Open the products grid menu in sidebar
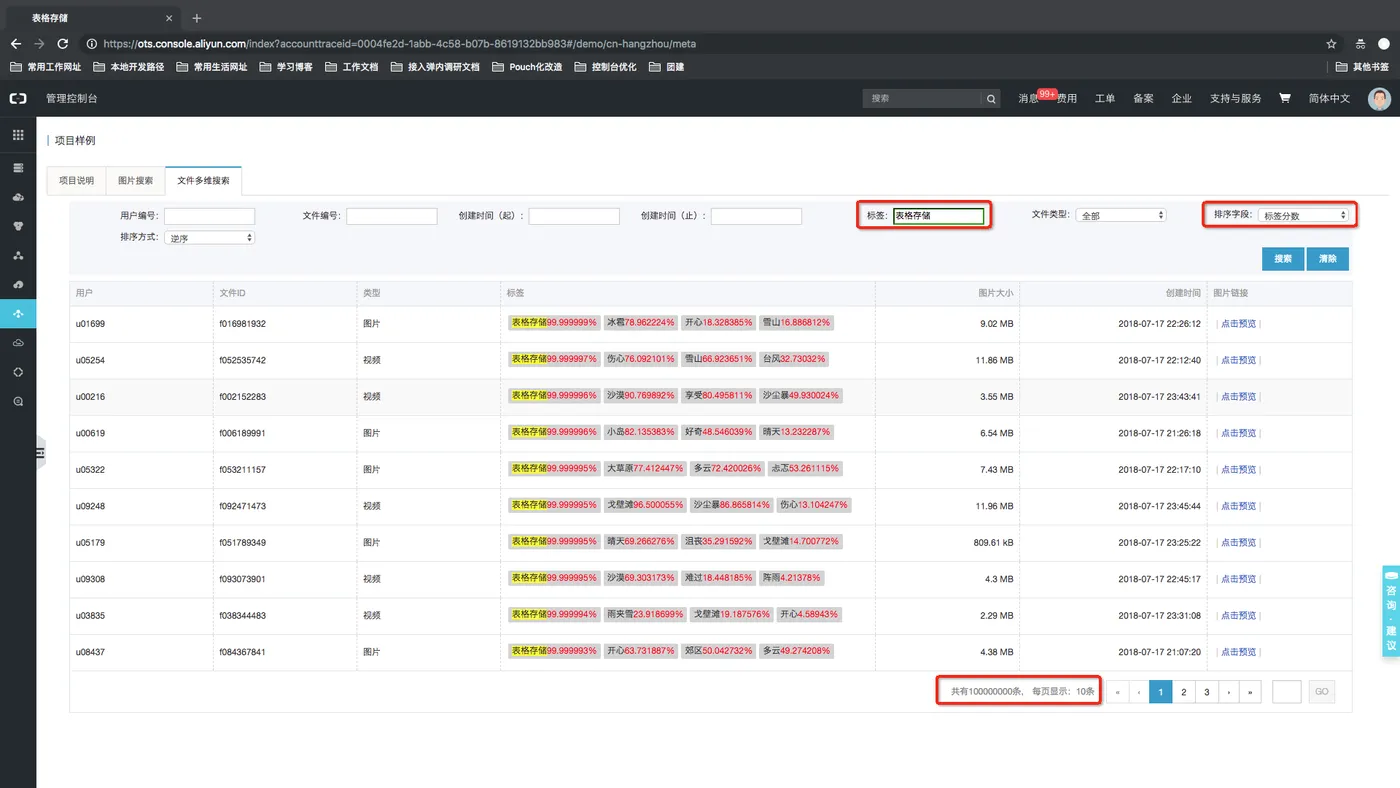This screenshot has width=1400, height=788. pos(18,135)
